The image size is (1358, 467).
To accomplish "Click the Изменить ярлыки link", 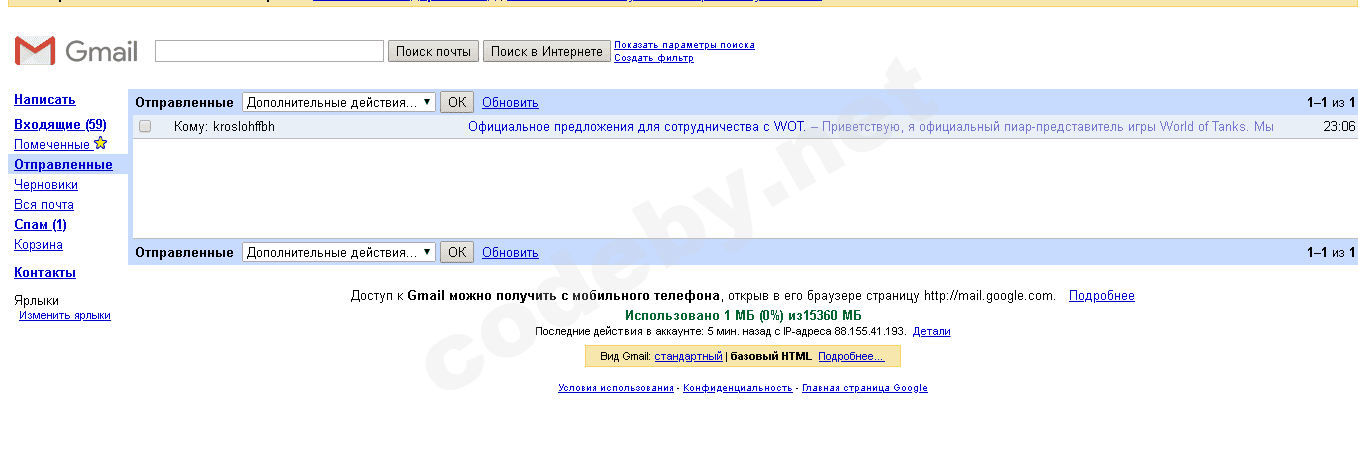I will point(65,315).
